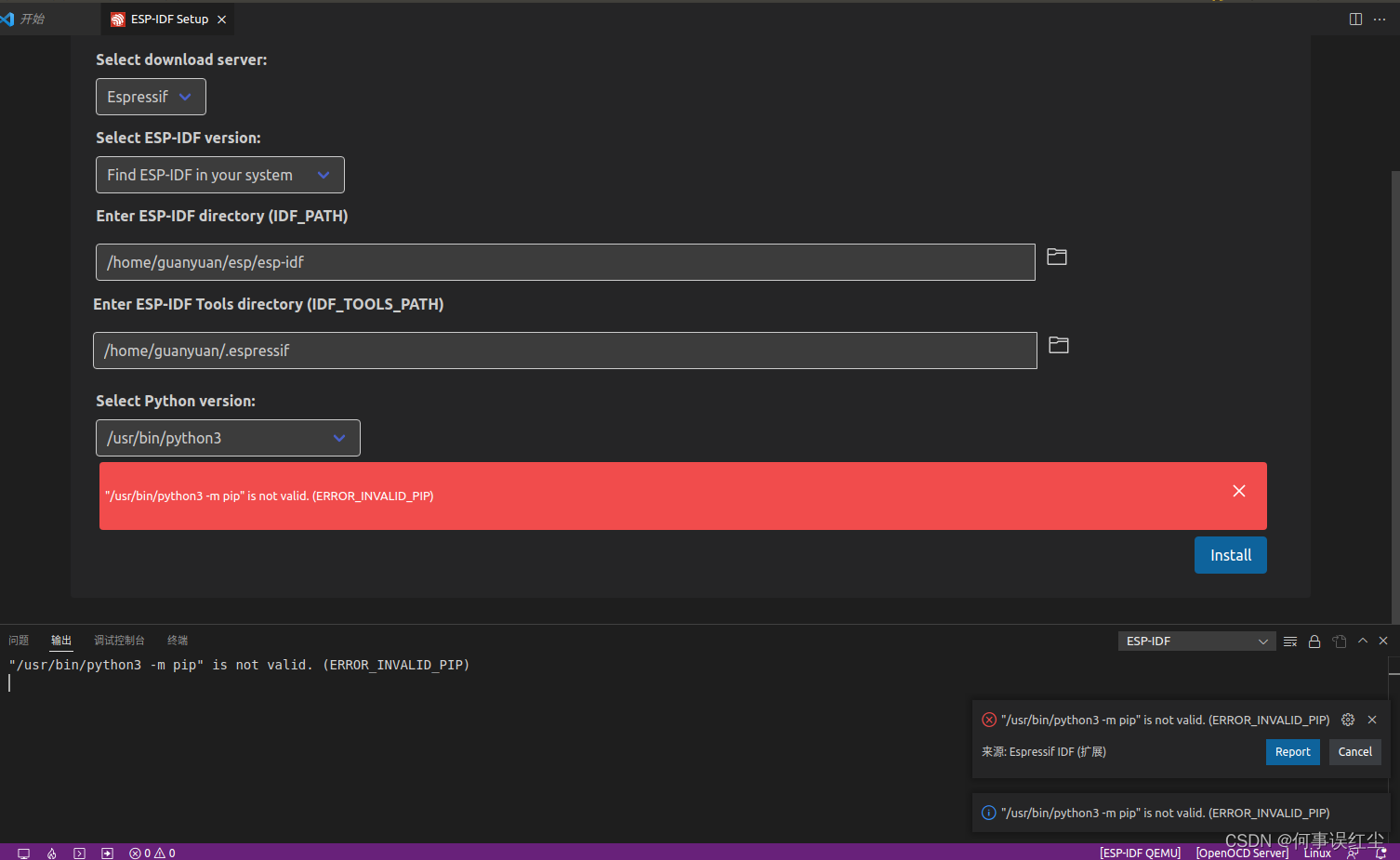Browse for the IDF_PATH directory folder icon
Image resolution: width=1400 pixels, height=860 pixels.
(1057, 257)
